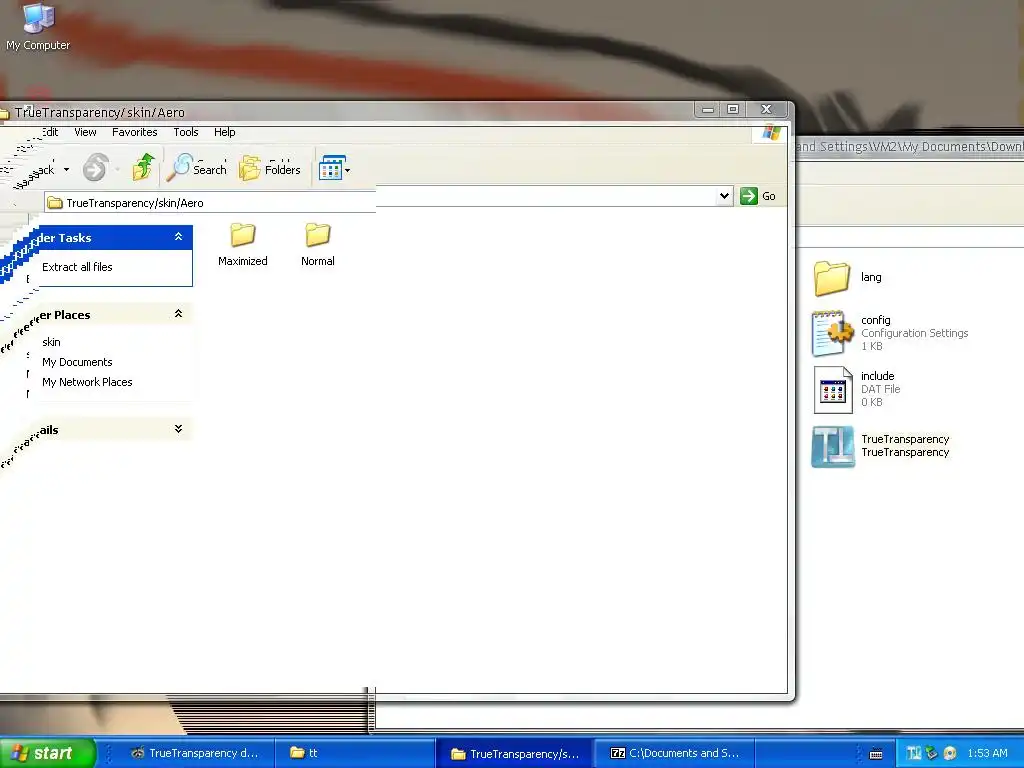The width and height of the screenshot is (1024, 768).
Task: Expand the Details panel
Action: pyautogui.click(x=178, y=429)
